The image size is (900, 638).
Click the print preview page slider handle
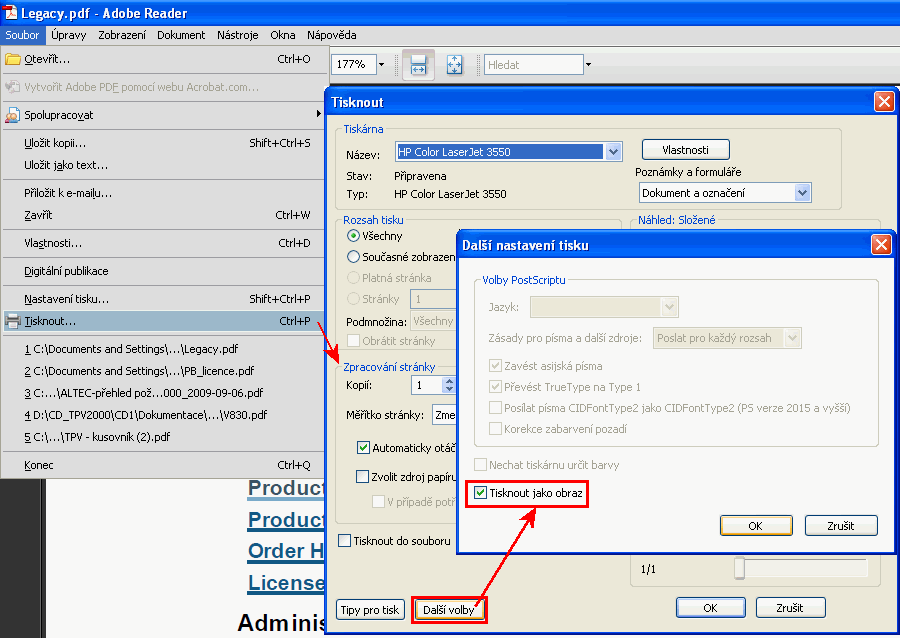tap(739, 568)
